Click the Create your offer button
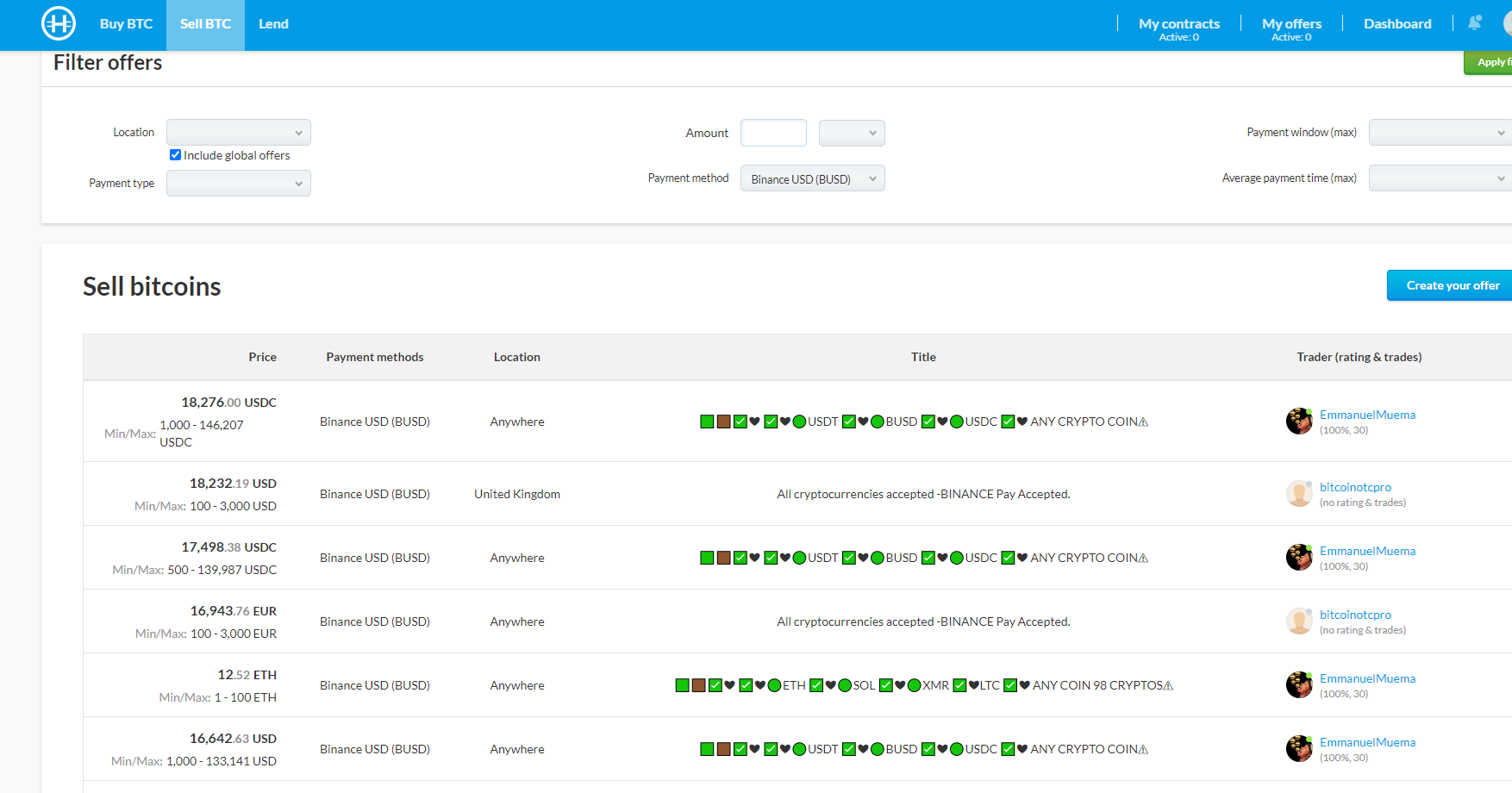 click(x=1452, y=285)
